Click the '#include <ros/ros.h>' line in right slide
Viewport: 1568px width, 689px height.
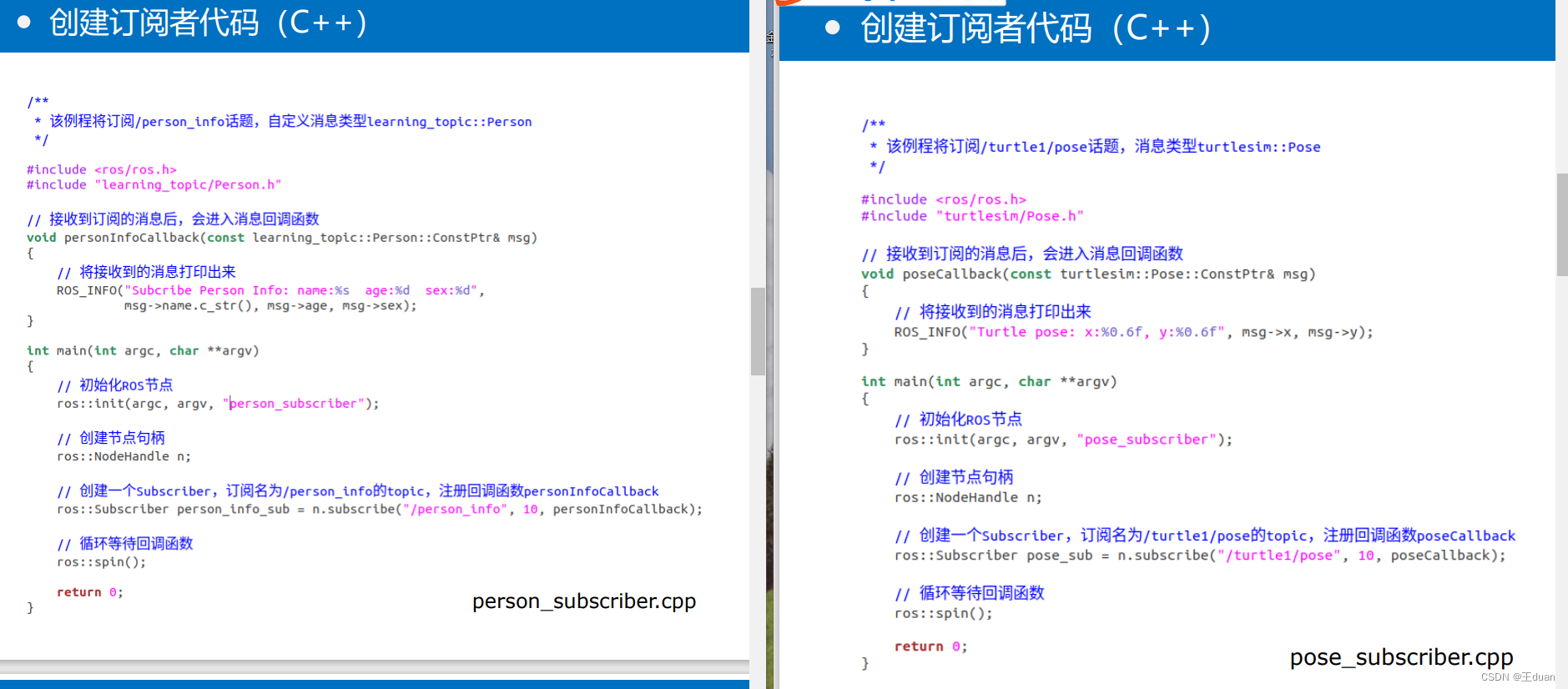pyautogui.click(x=944, y=199)
